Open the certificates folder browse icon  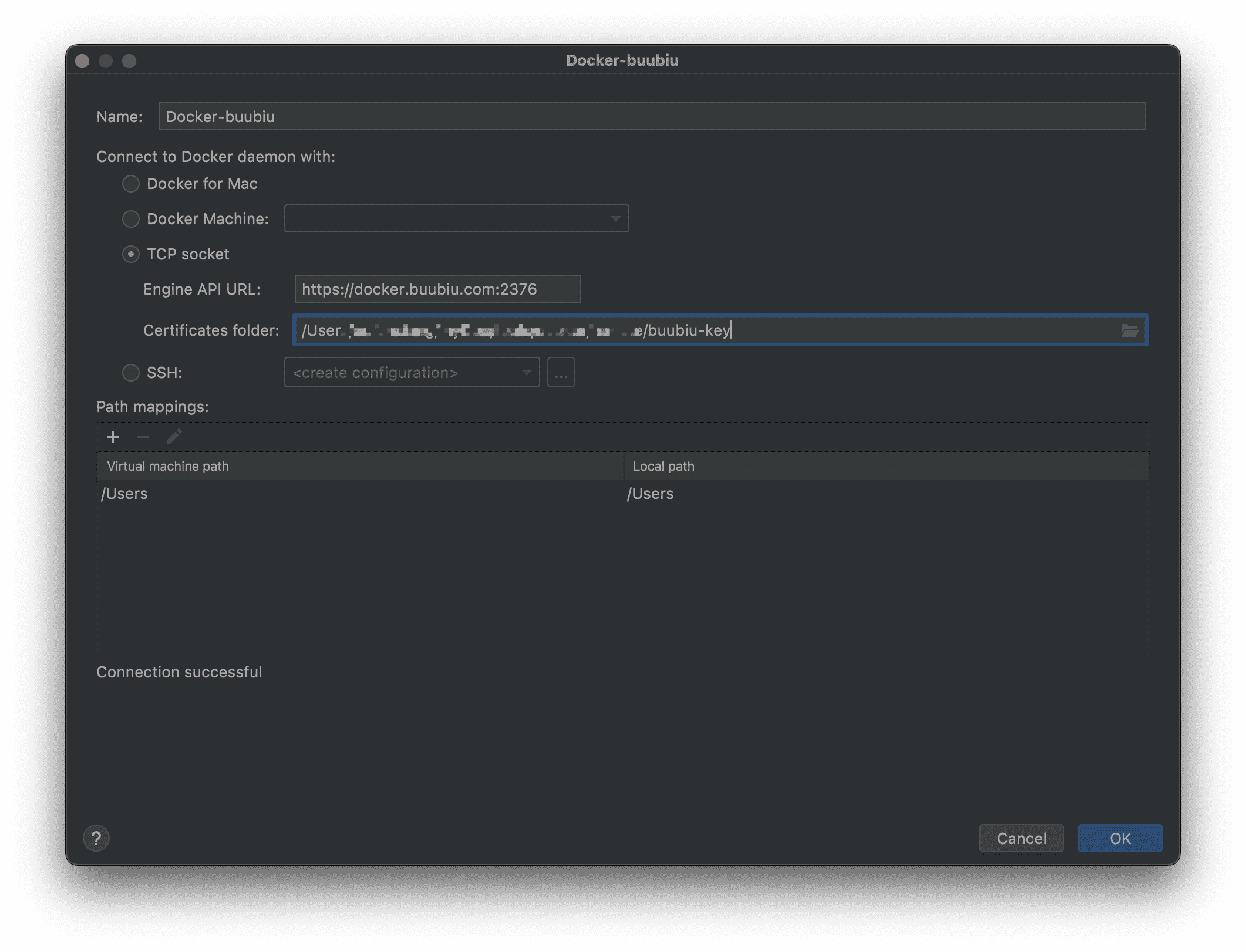coord(1129,330)
